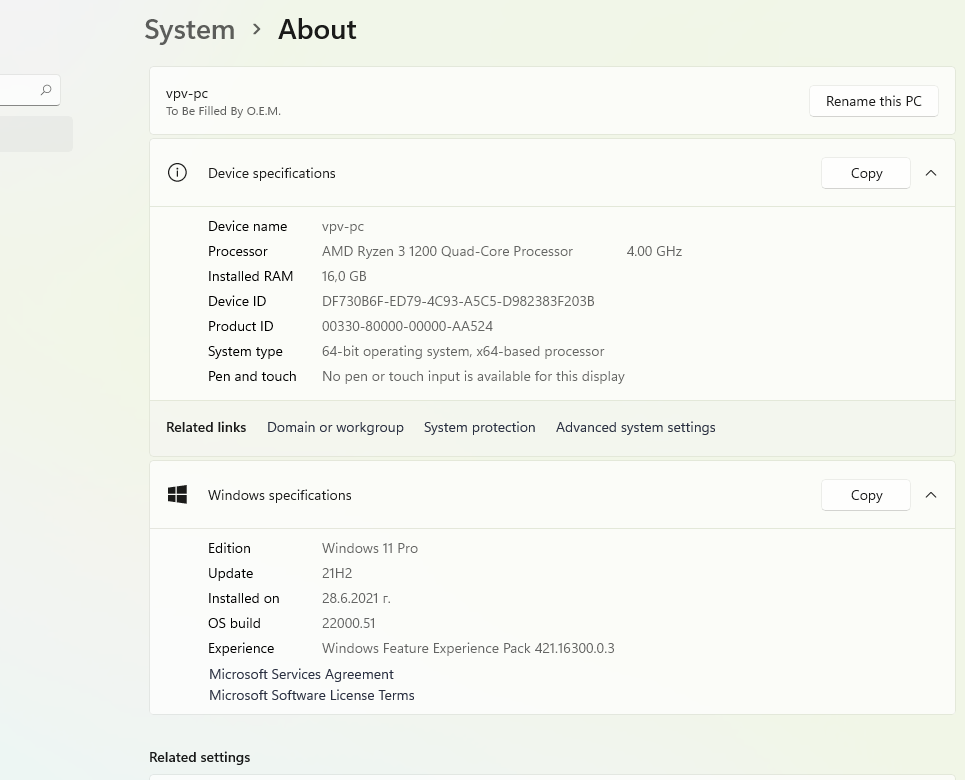Image resolution: width=965 pixels, height=780 pixels.
Task: Click the Installed RAM label
Action: (250, 276)
